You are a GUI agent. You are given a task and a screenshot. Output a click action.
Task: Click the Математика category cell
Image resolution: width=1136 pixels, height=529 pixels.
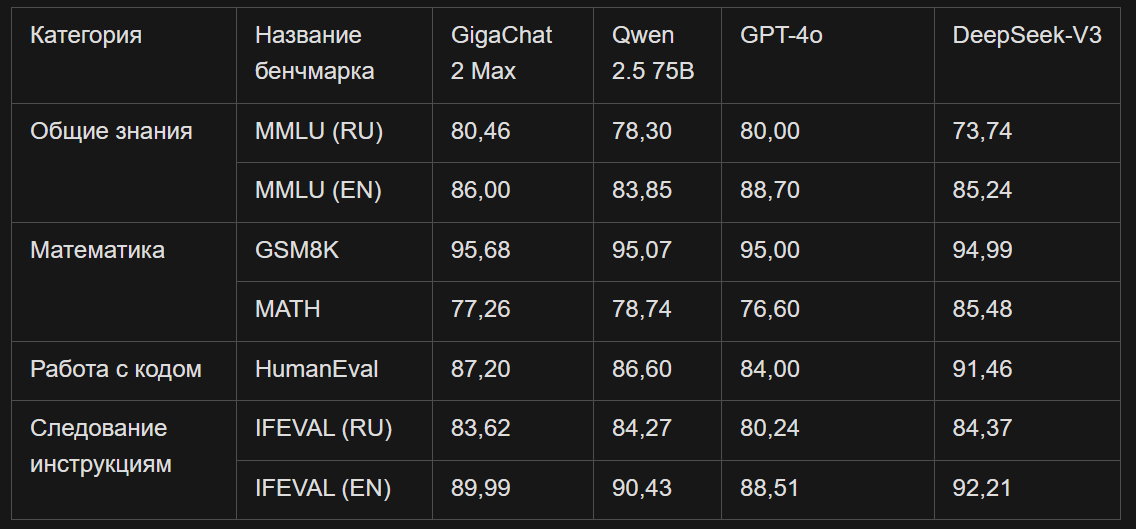coord(124,281)
